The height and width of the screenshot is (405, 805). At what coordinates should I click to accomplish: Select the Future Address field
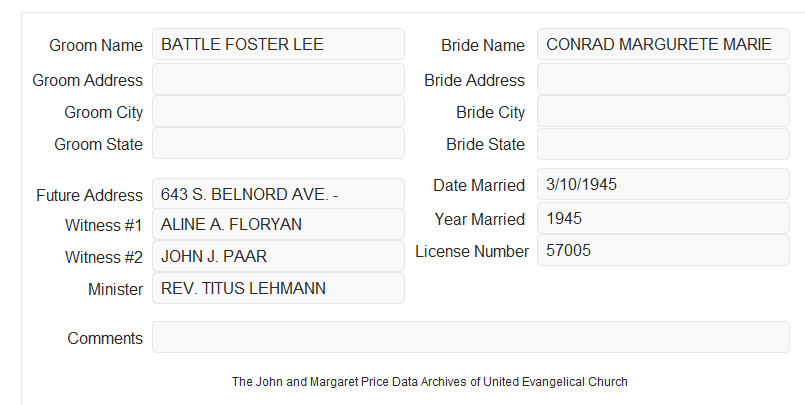pos(278,194)
